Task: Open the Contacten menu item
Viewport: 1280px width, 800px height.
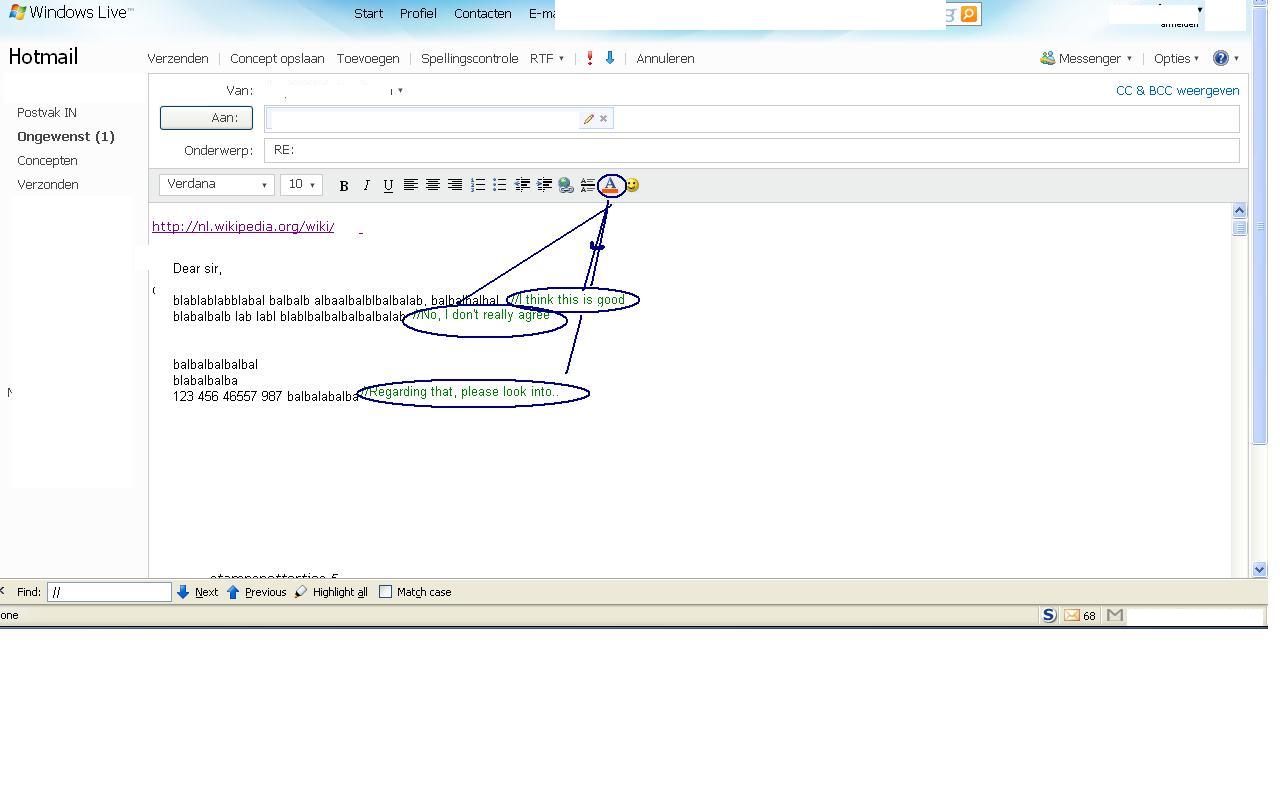Action: coord(482,14)
